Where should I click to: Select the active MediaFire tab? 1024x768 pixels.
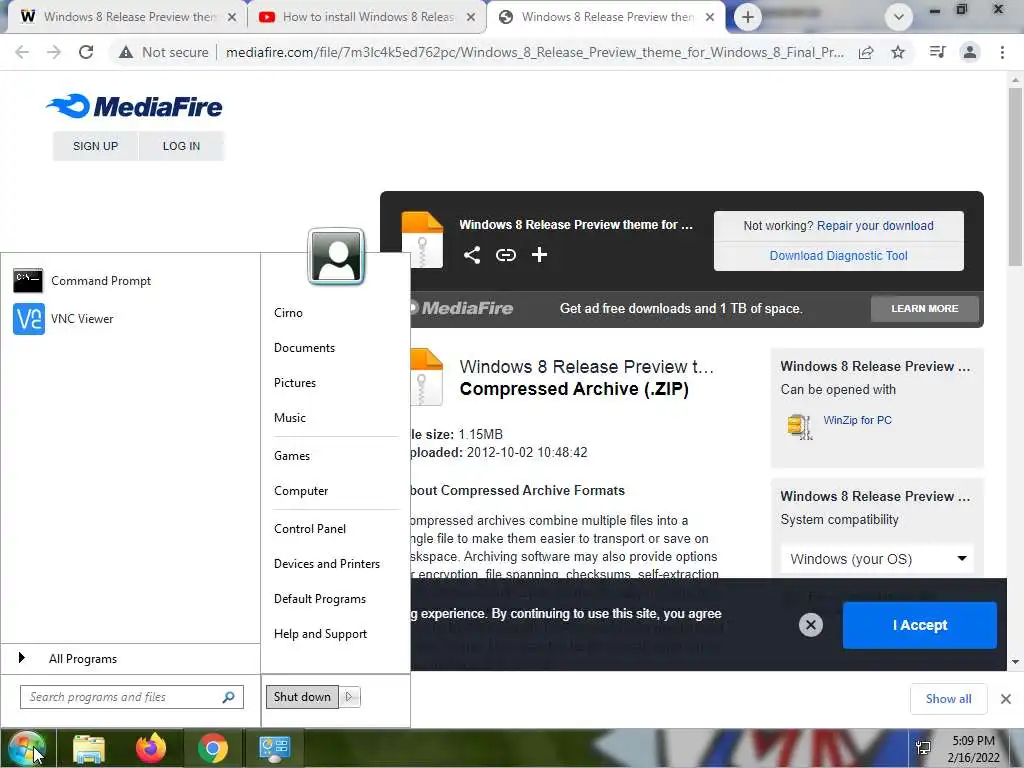click(605, 17)
